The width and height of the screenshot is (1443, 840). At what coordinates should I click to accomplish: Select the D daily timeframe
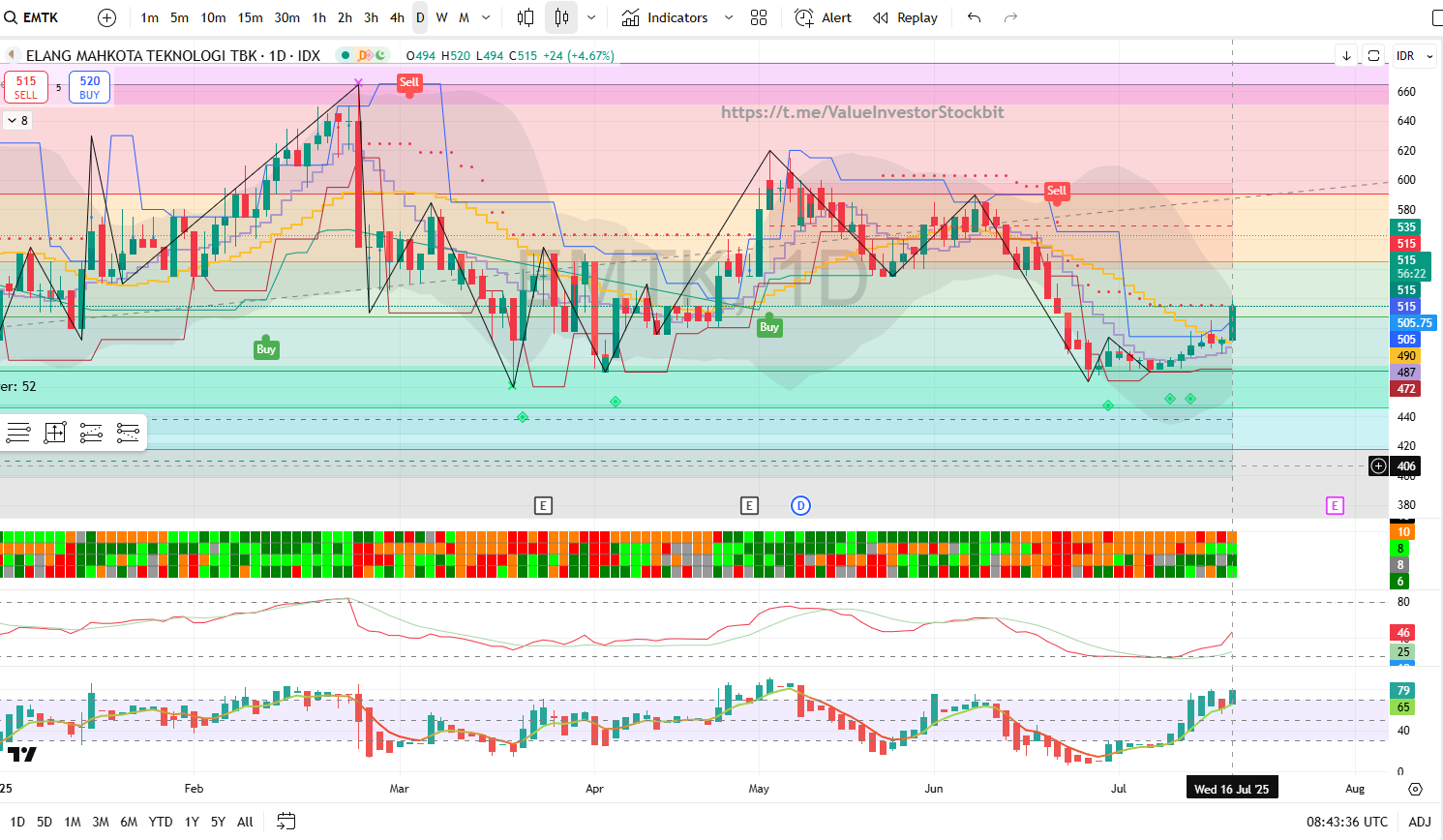(x=420, y=17)
